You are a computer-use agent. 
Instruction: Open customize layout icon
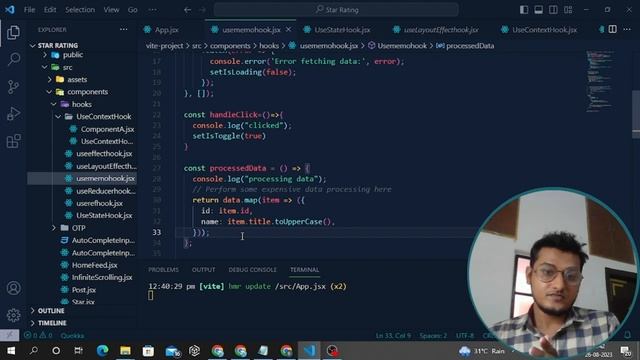pos(568,9)
